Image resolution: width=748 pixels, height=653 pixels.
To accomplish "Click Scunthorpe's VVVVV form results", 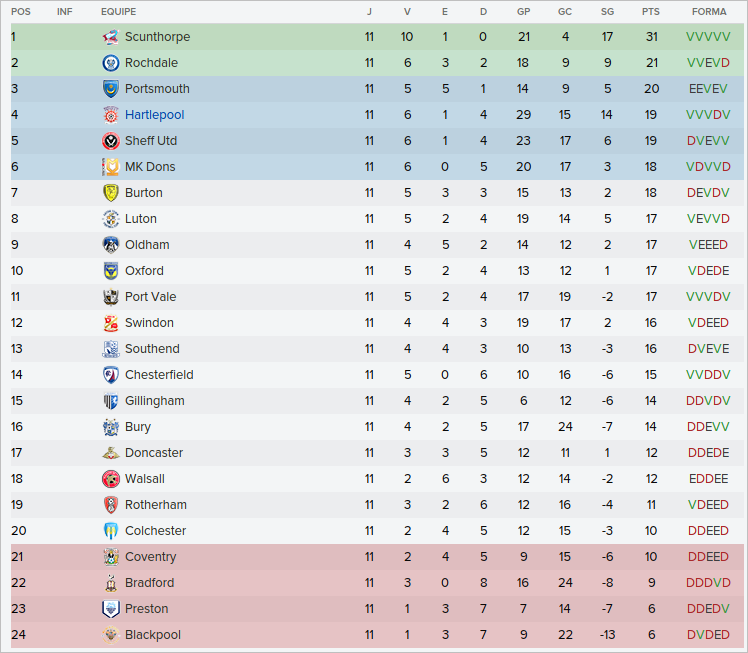I will (x=708, y=37).
